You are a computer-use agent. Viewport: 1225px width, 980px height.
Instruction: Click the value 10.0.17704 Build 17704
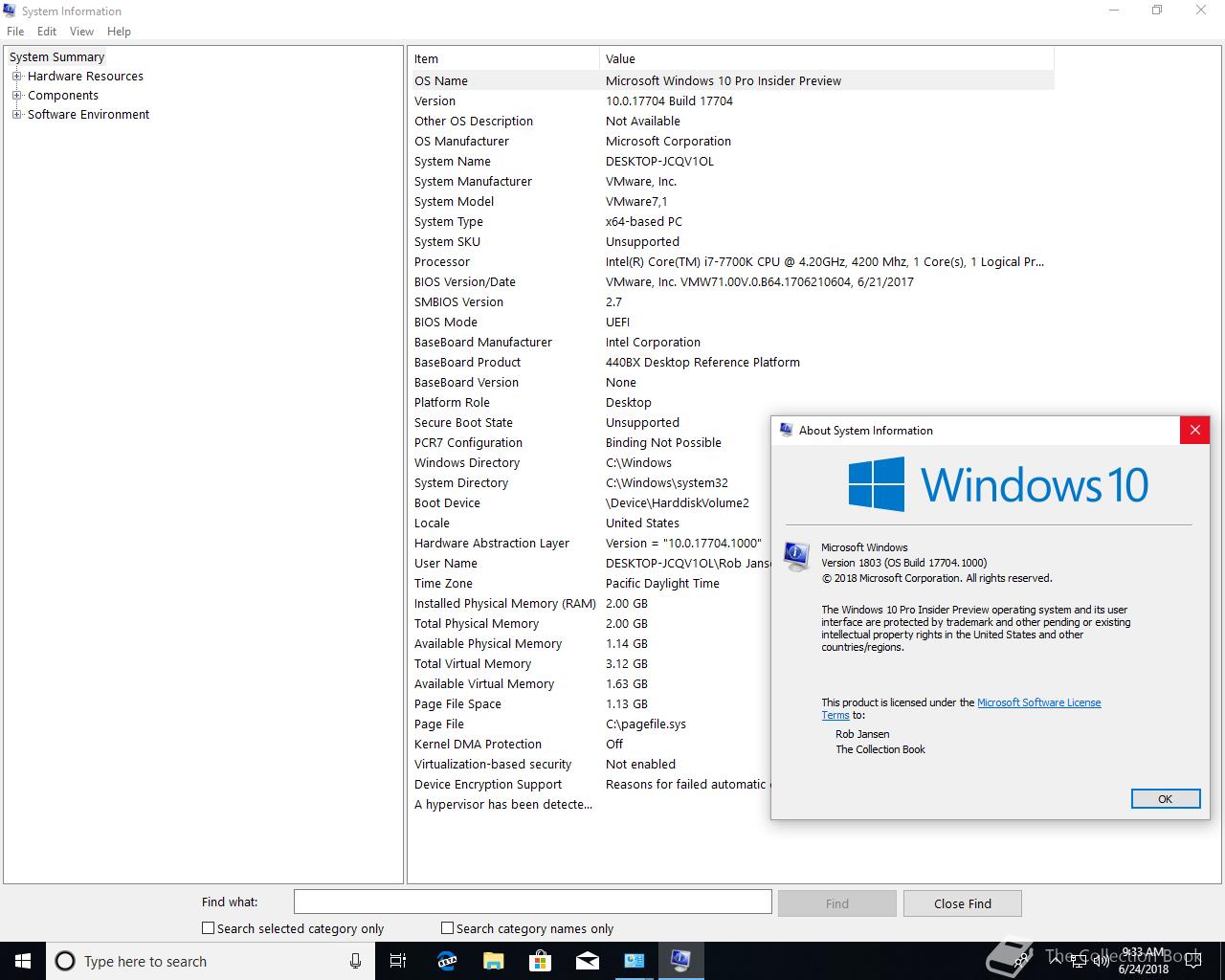pyautogui.click(x=669, y=101)
